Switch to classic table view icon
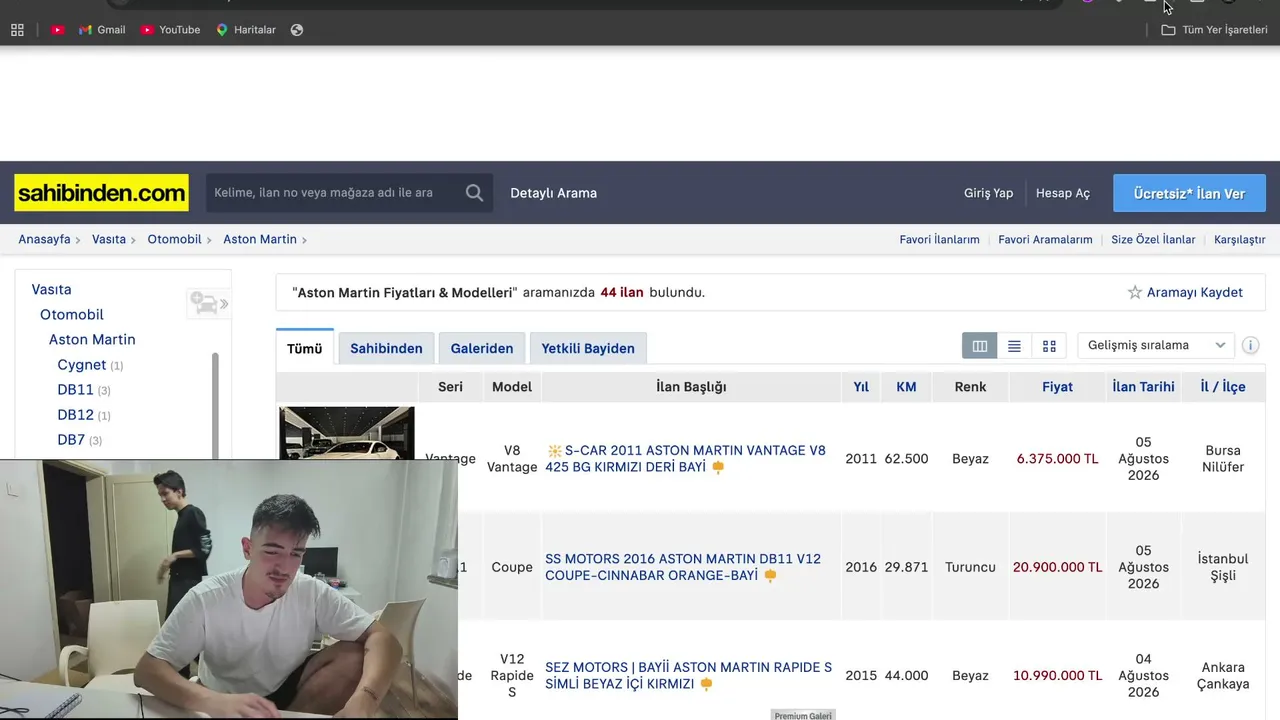The width and height of the screenshot is (1280, 720). click(980, 346)
